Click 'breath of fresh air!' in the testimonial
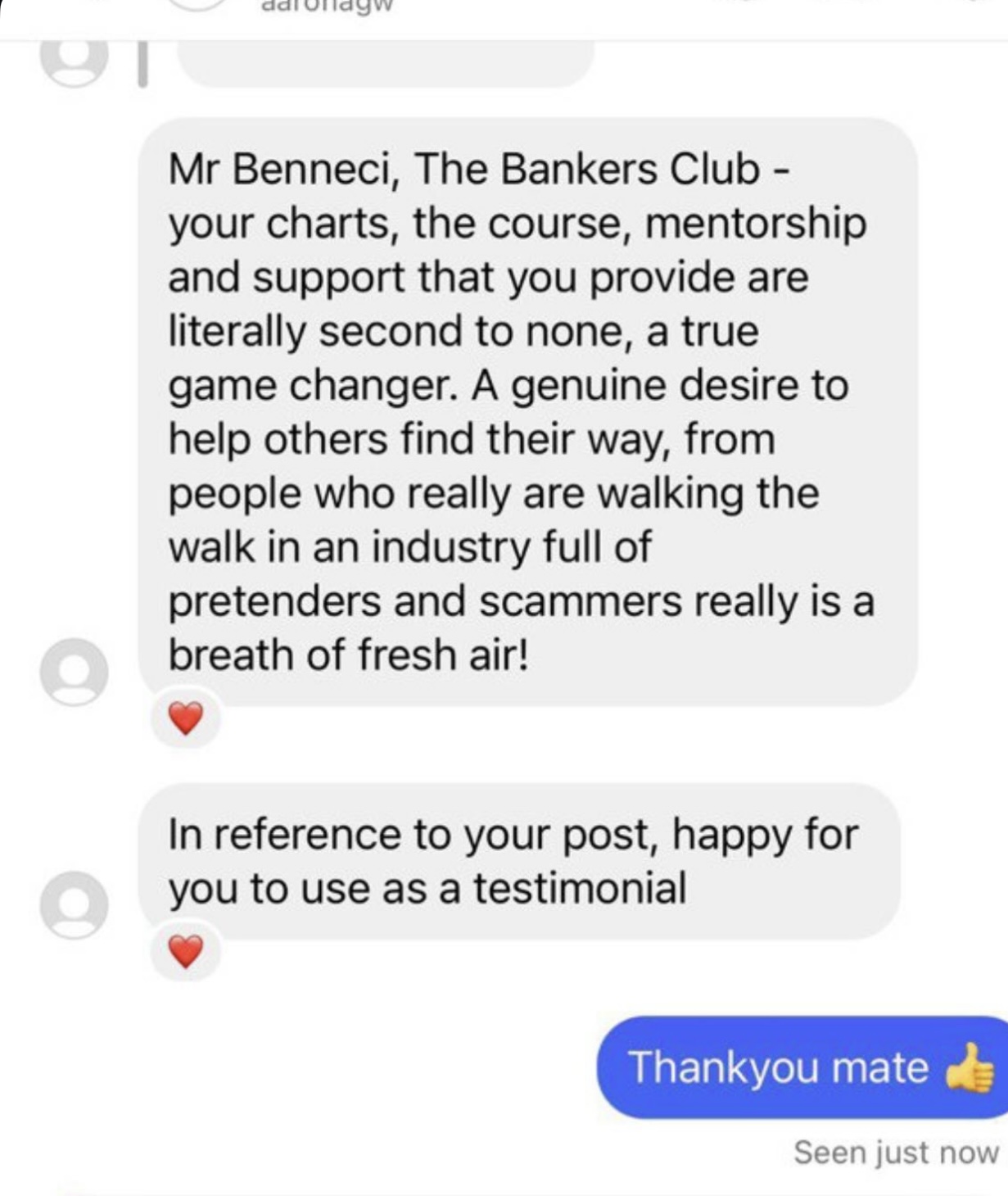This screenshot has width=1008, height=1196. point(349,655)
